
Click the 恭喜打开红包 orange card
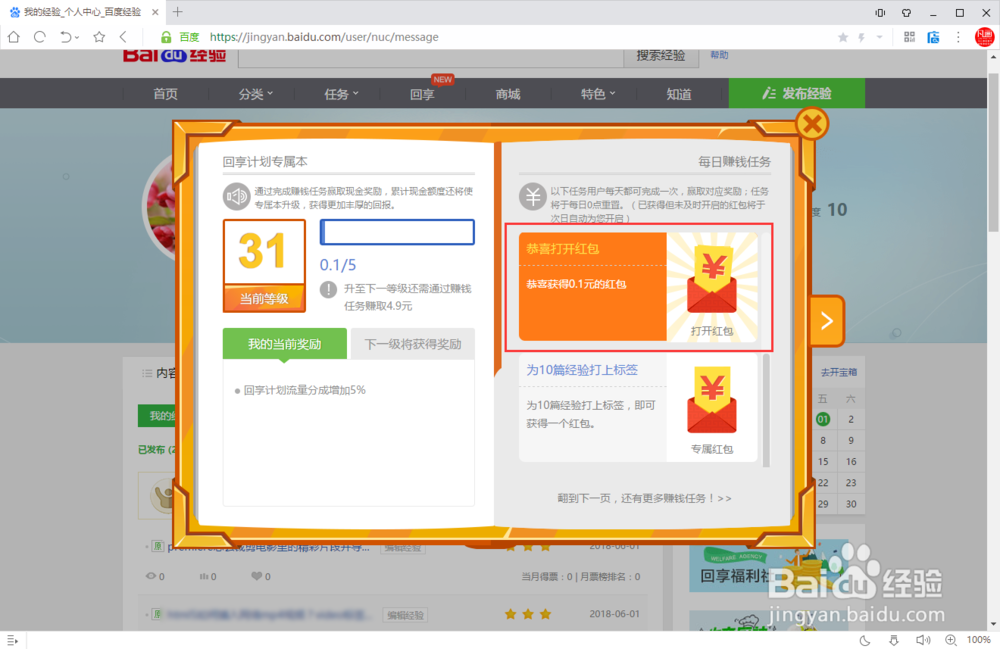pyautogui.click(x=592, y=286)
